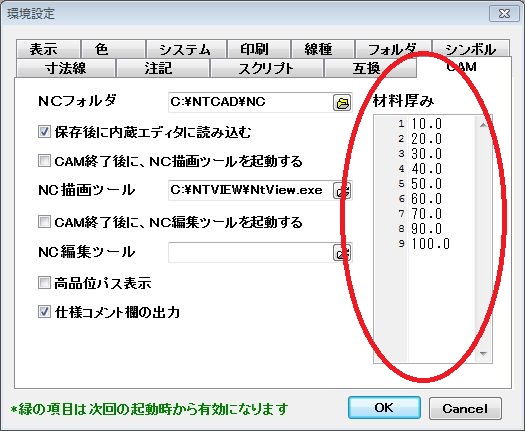Switch to the 表示 tab

pyautogui.click(x=48, y=49)
